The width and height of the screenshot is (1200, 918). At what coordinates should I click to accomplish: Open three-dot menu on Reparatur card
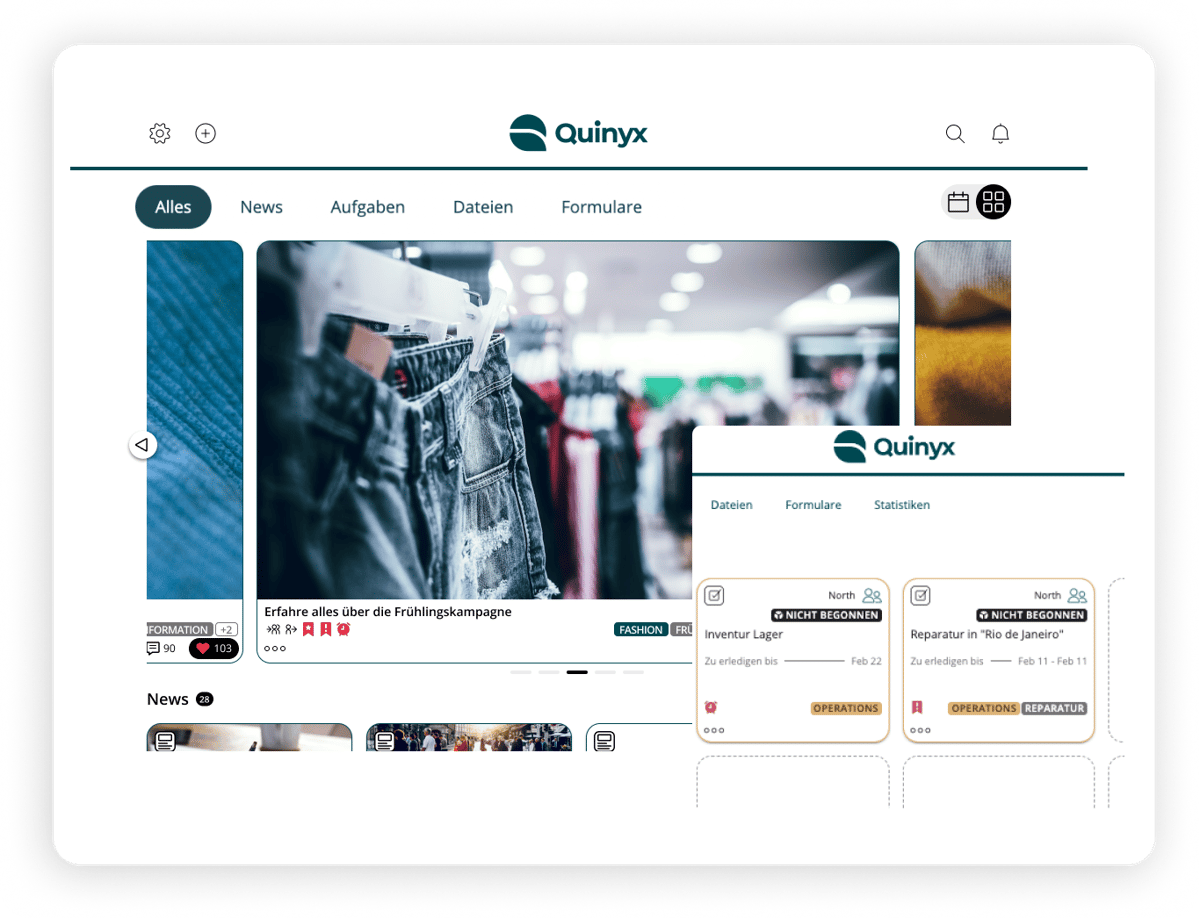(920, 730)
